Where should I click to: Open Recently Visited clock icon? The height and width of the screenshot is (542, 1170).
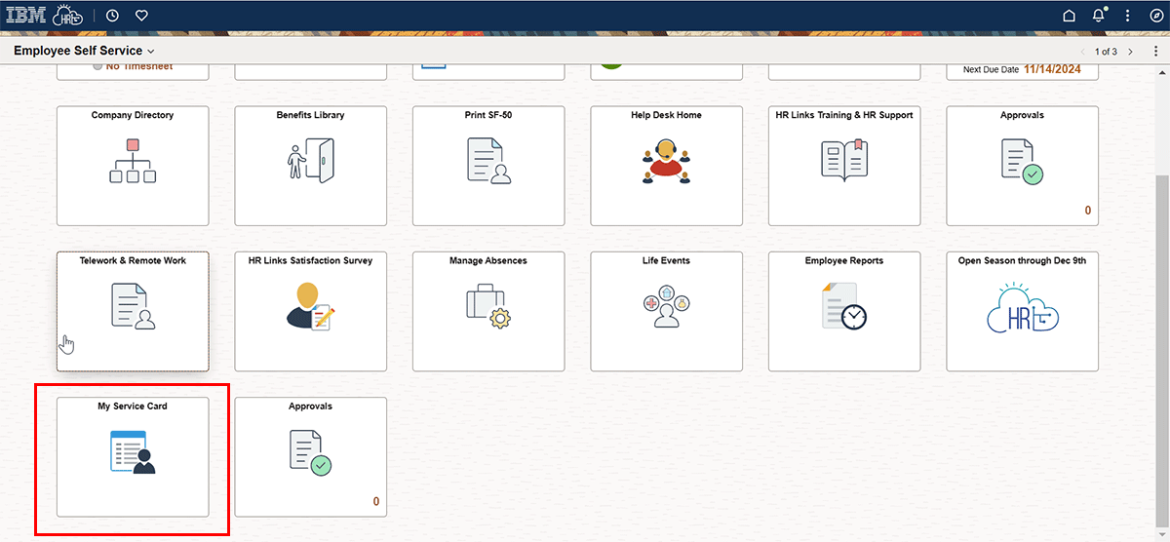click(x=112, y=15)
